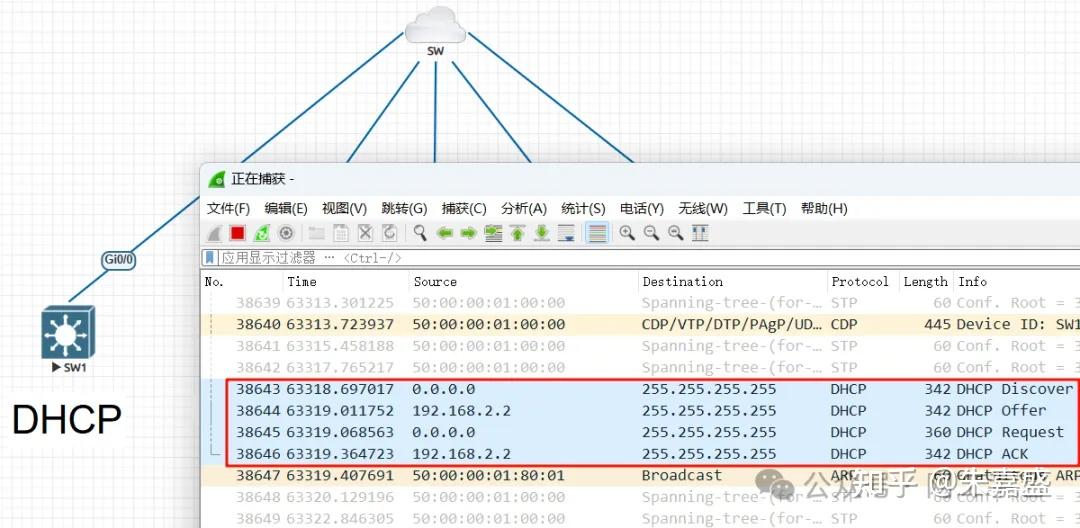Click the go to specified packet icon
The width and height of the screenshot is (1080, 528).
tap(493, 233)
